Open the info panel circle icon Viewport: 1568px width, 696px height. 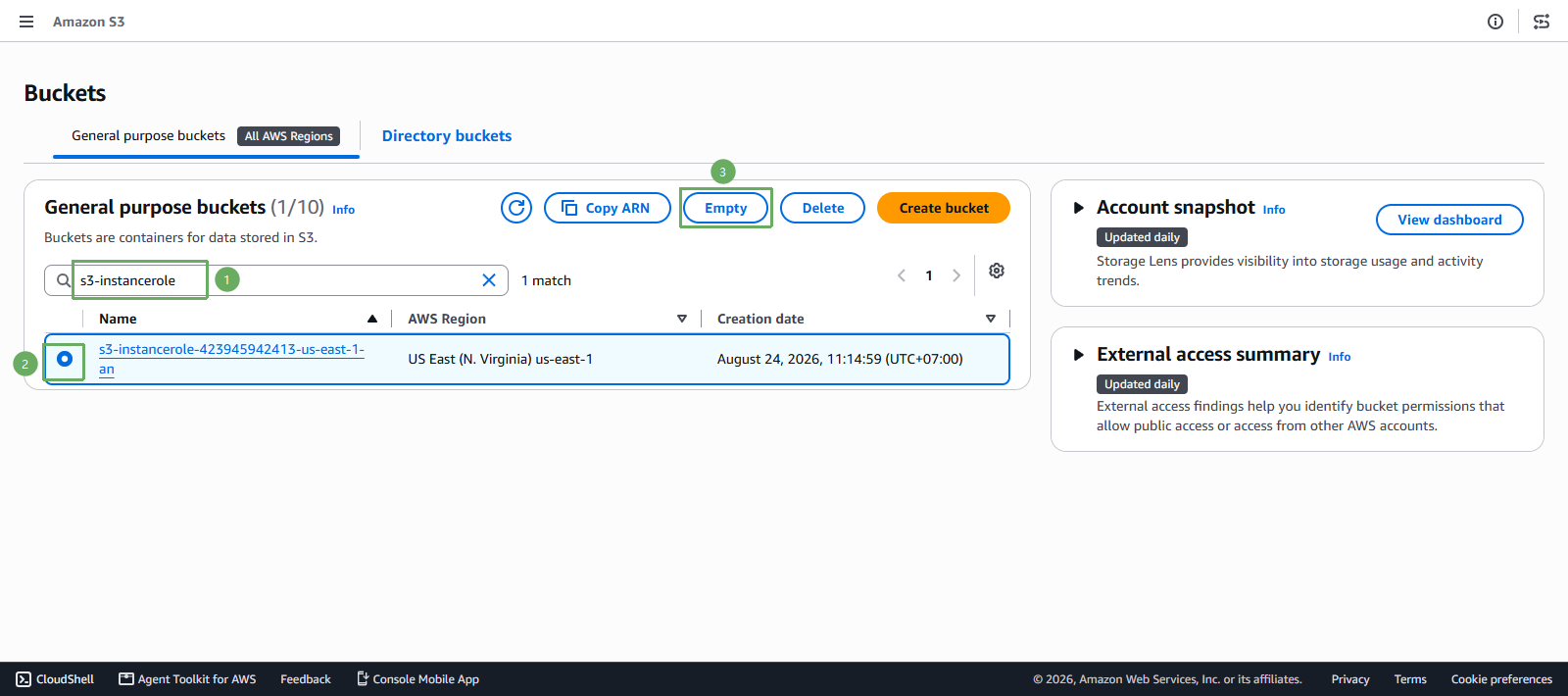1495,22
